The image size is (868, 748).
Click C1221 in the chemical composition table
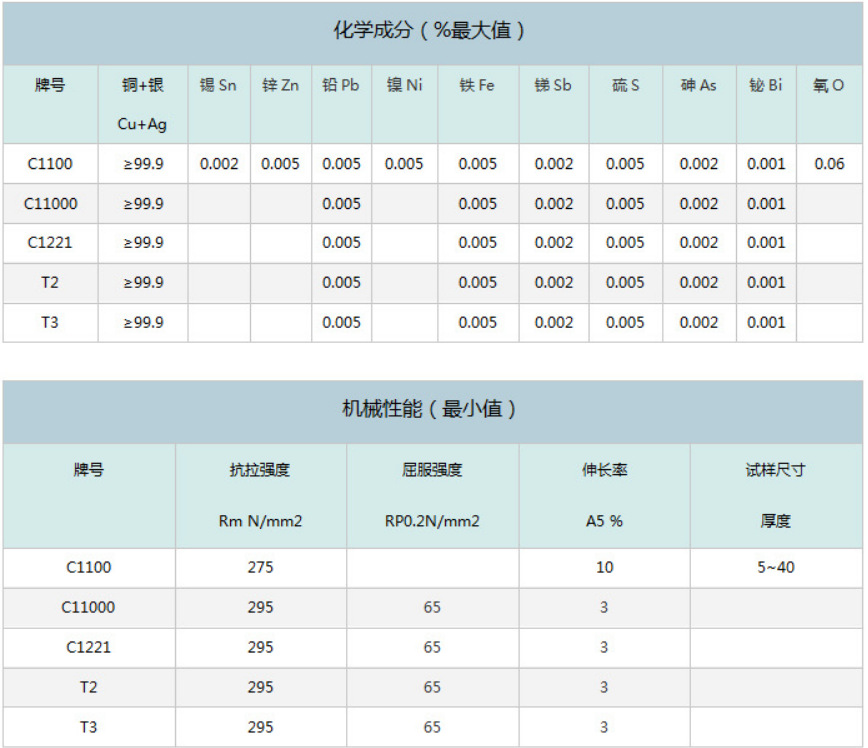click(x=50, y=243)
